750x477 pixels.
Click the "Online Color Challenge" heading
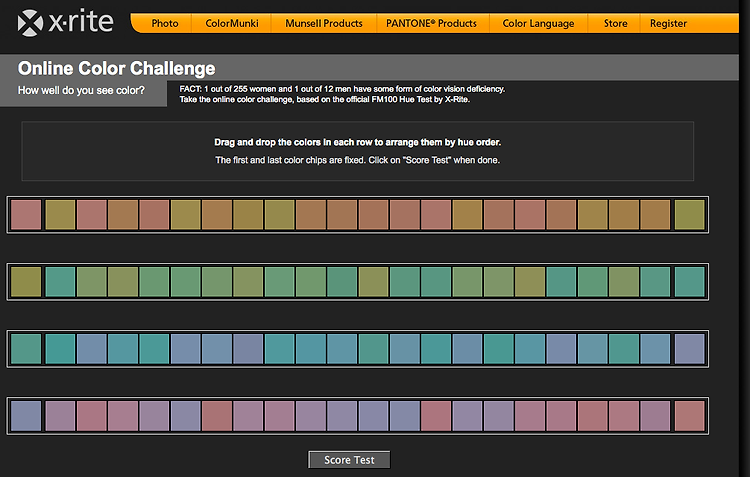(116, 68)
